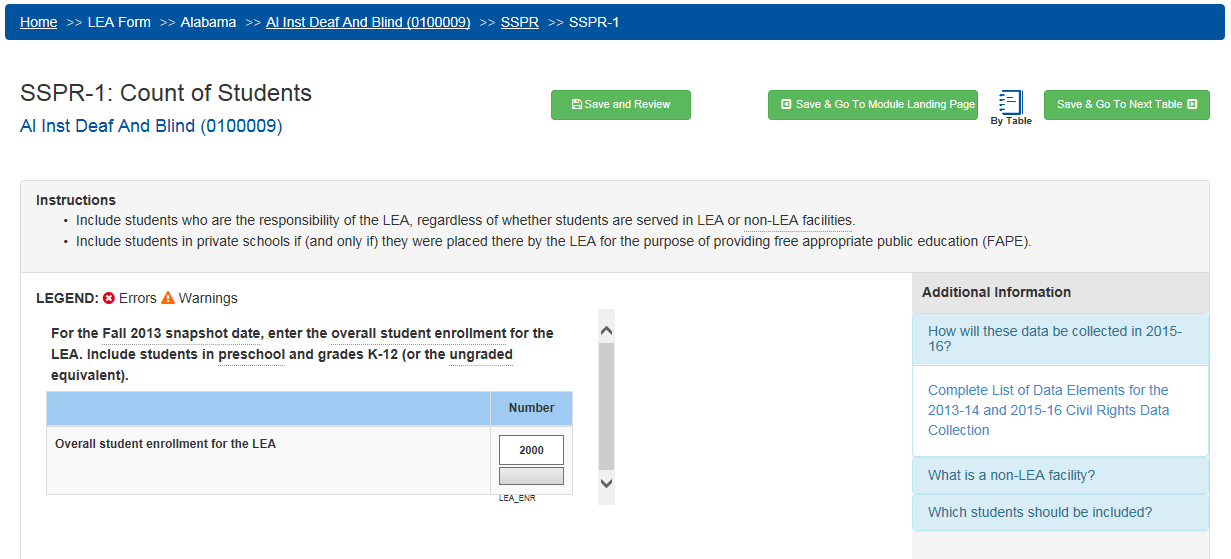1231x559 pixels.
Task: Click the orange Warnings triangle icon
Action: click(168, 298)
